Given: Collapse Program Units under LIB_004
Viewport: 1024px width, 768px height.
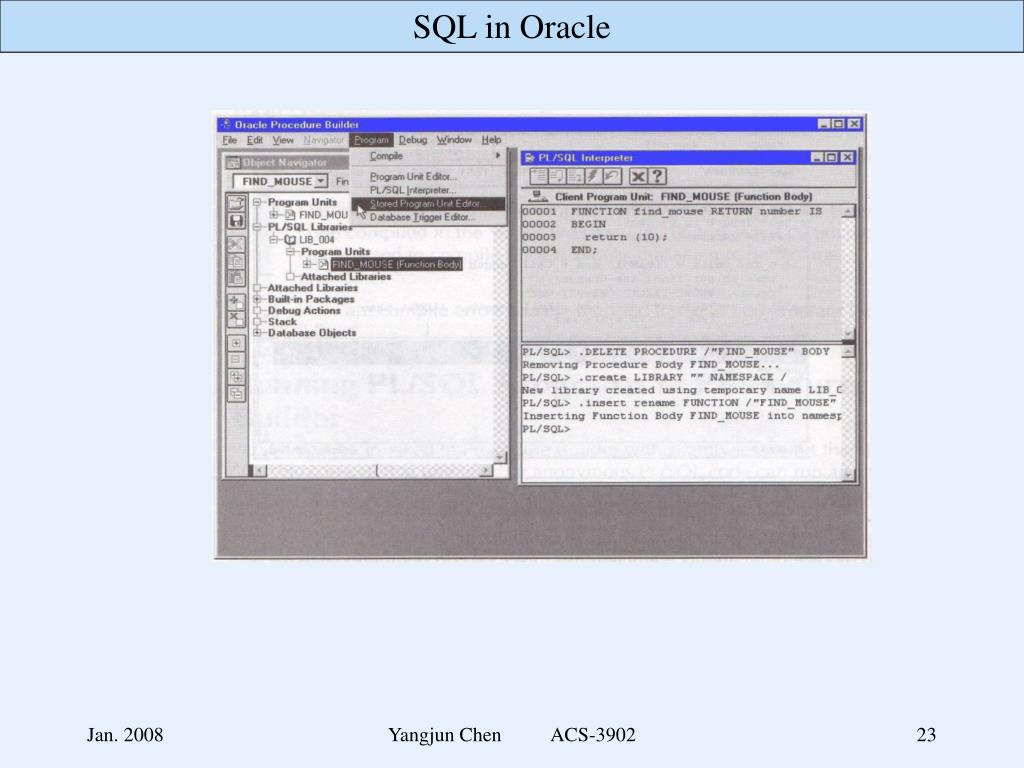Looking at the screenshot, I should (291, 251).
